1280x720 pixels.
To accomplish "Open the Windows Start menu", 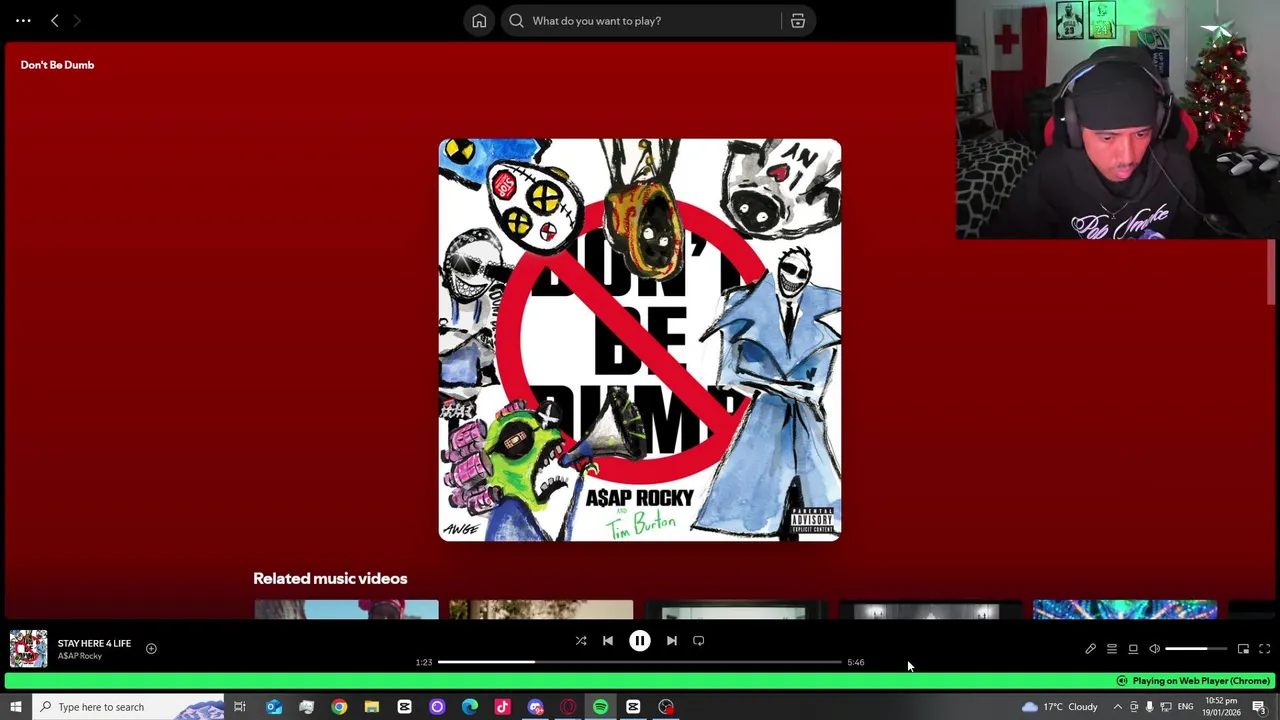I will coord(15,707).
